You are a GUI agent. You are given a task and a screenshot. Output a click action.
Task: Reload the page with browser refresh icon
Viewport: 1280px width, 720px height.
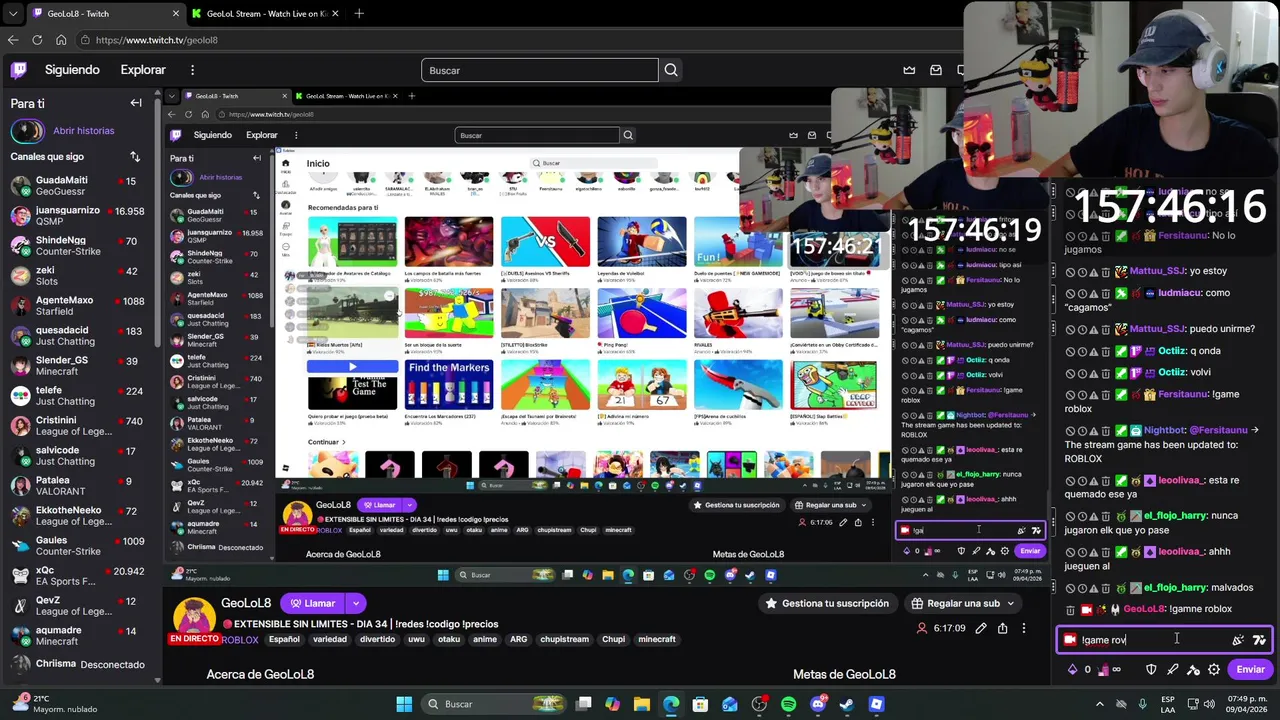tap(37, 40)
